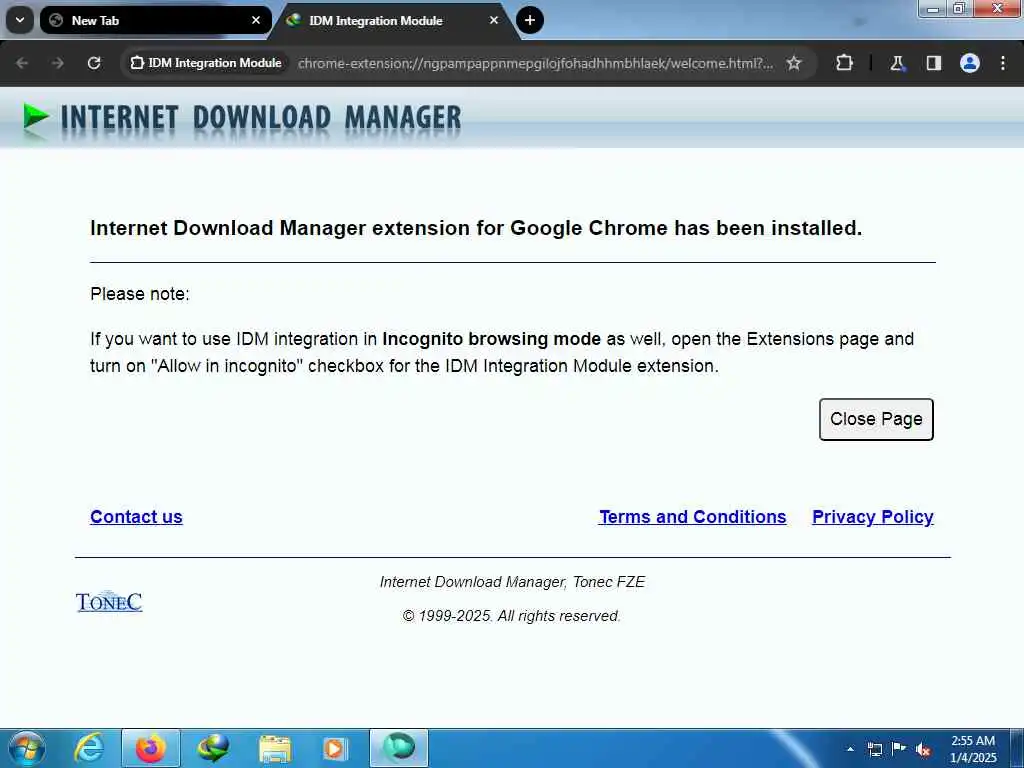
Task: Click the muted volume tray icon
Action: click(x=923, y=750)
